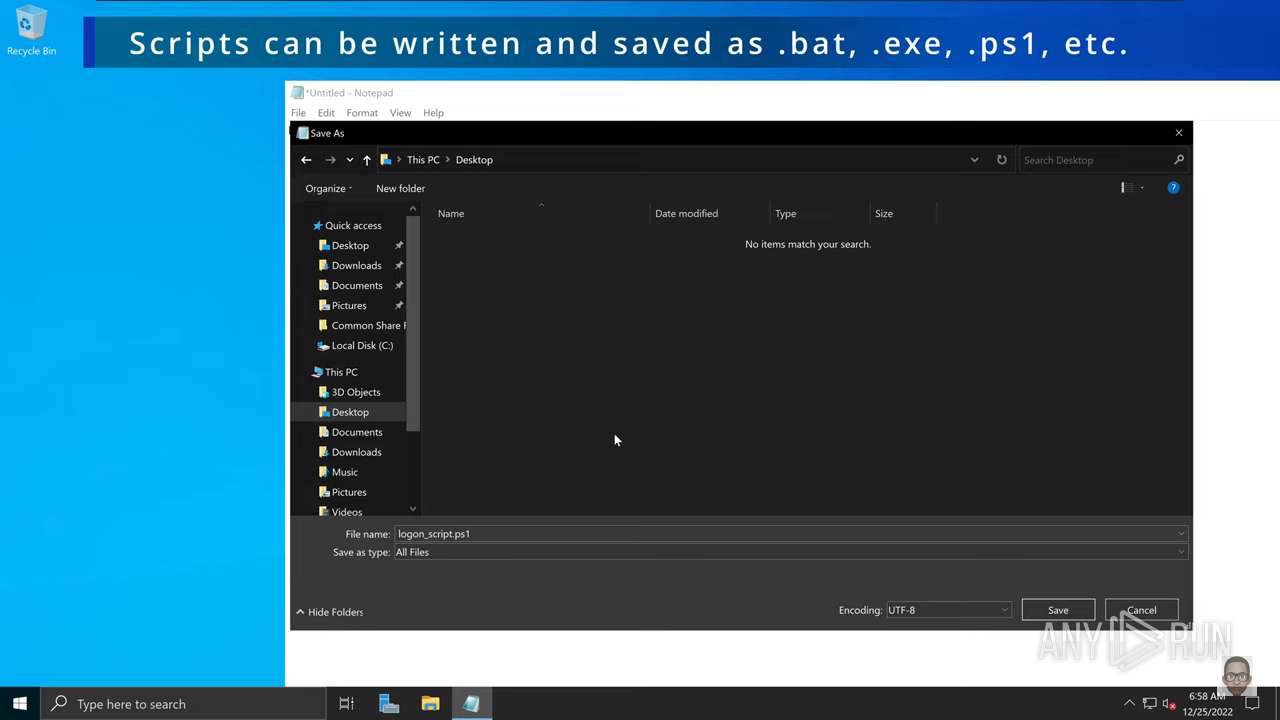Open recent locations dropdown beside forward arrow
Screen dimensions: 1280x720
349,160
